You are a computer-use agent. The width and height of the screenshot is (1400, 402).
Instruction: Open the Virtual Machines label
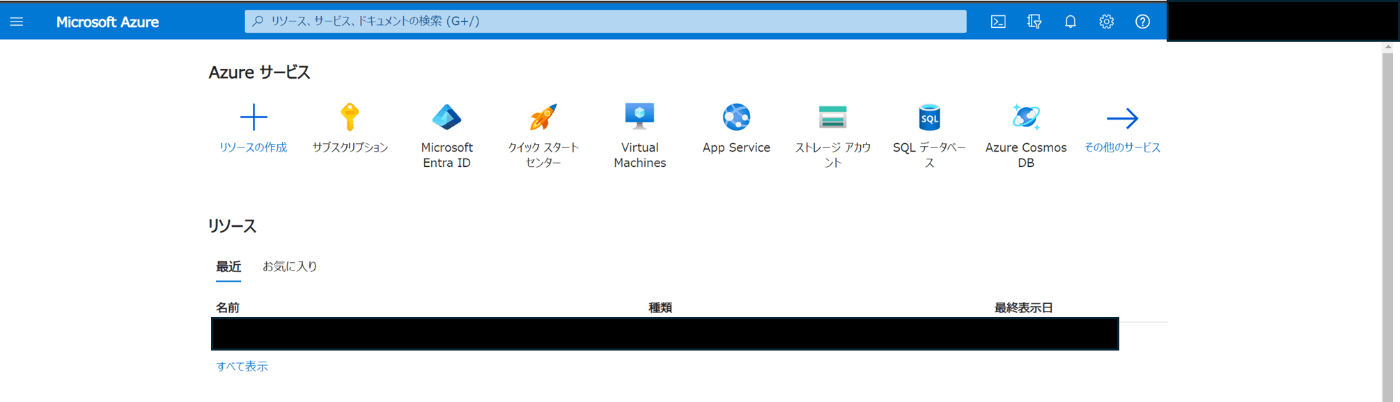pos(640,155)
